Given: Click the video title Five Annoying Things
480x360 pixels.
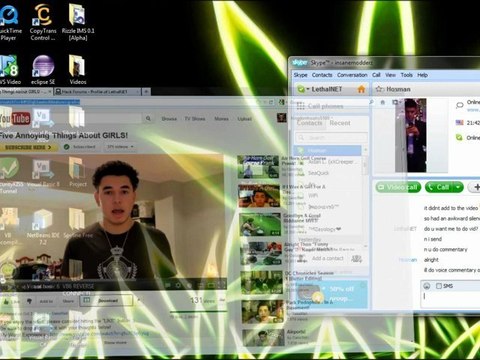Looking at the screenshot, I should (x=63, y=135).
